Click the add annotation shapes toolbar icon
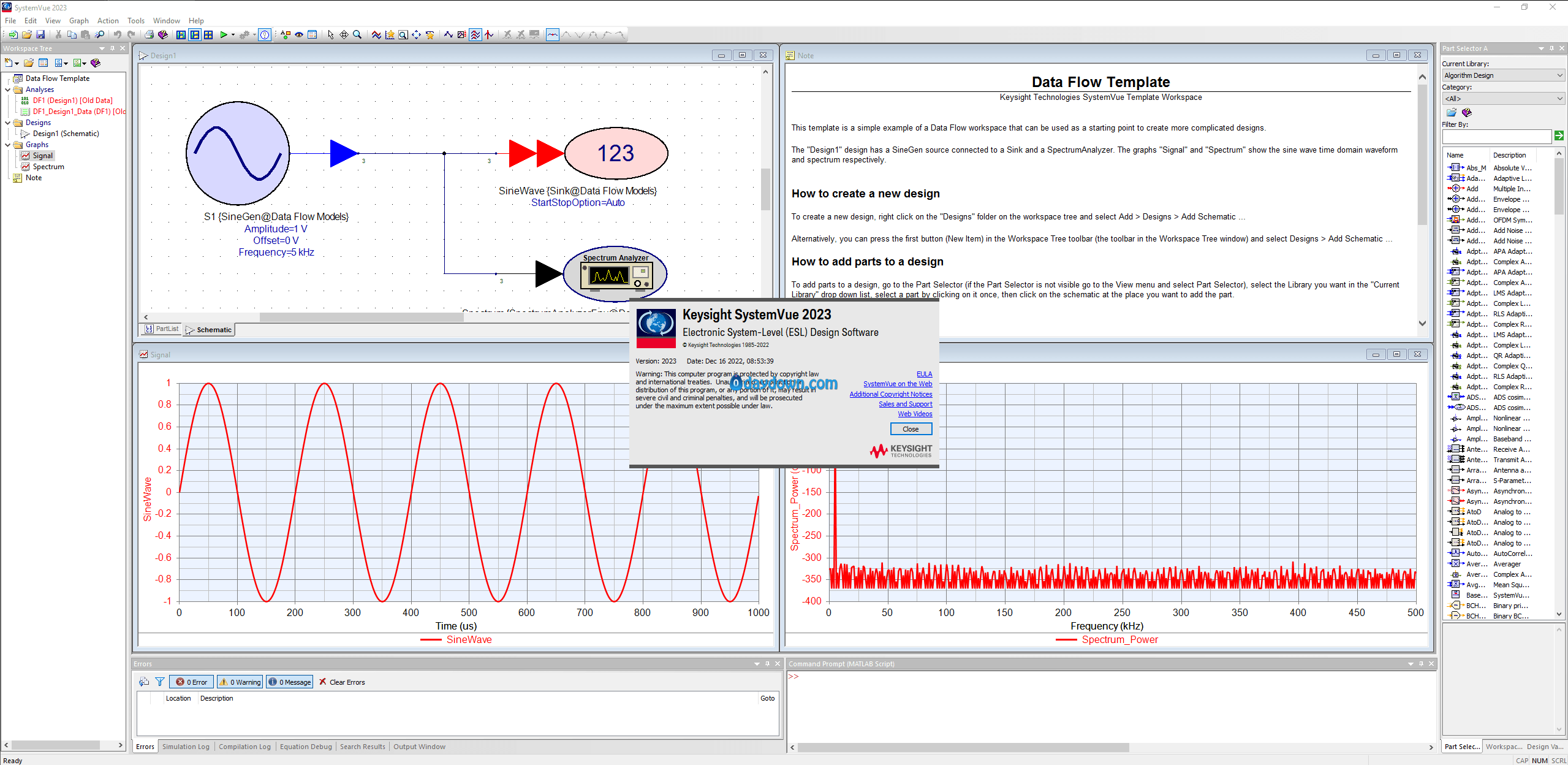Viewport: 1568px width, 765px height. coord(286,35)
